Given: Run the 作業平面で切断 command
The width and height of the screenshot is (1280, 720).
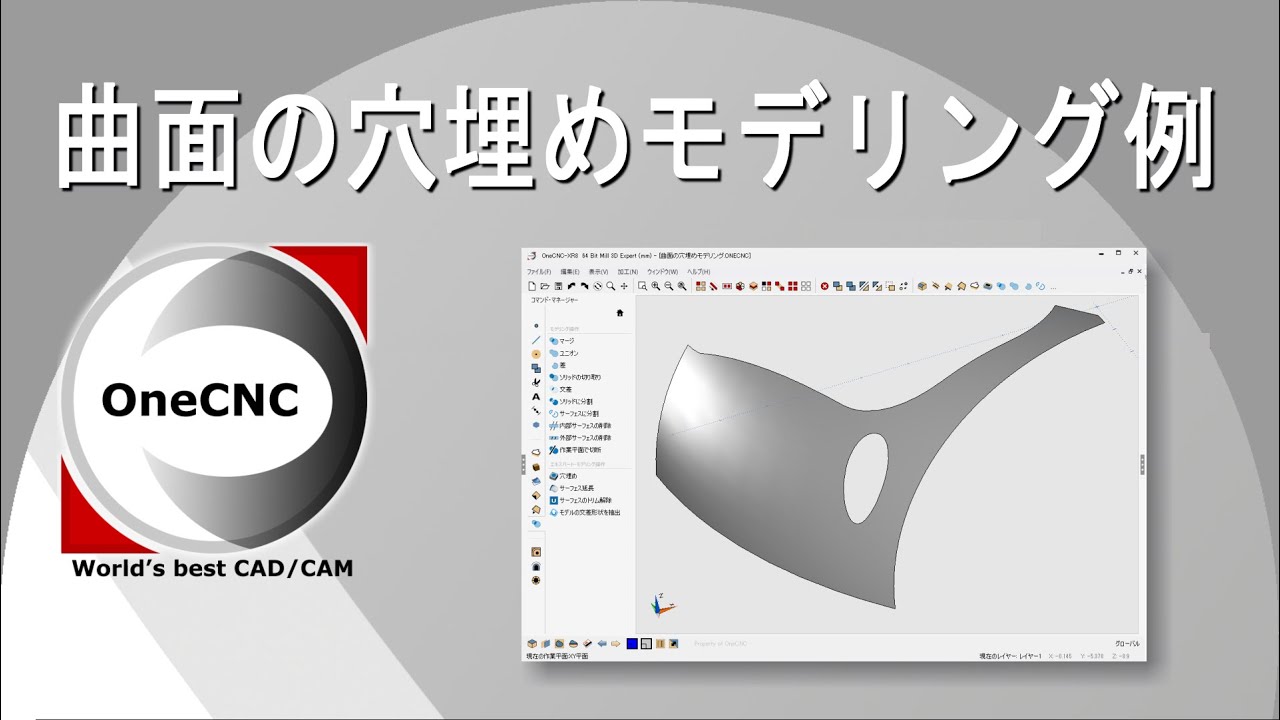Looking at the screenshot, I should [574, 450].
